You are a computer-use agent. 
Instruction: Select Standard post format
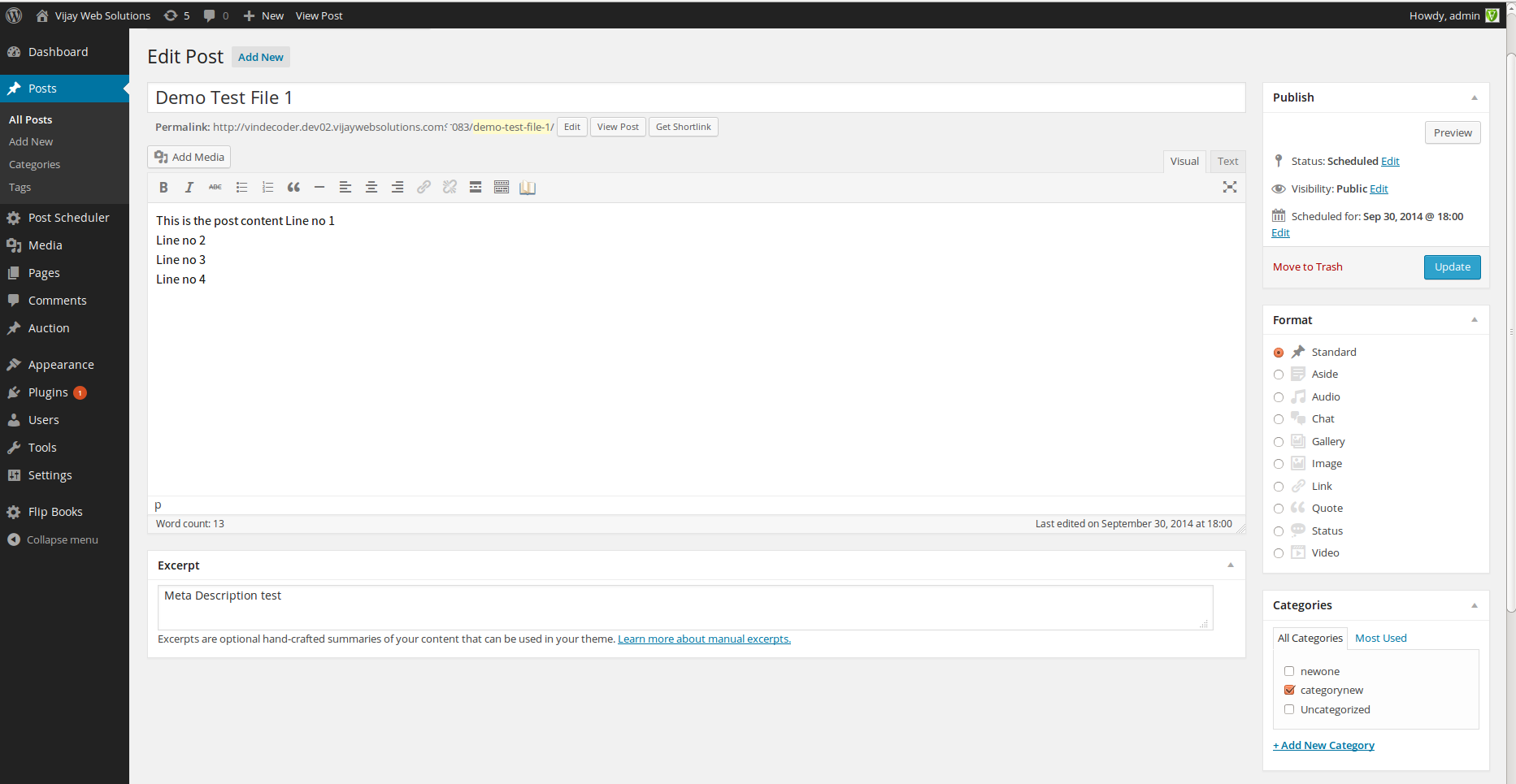1279,353
